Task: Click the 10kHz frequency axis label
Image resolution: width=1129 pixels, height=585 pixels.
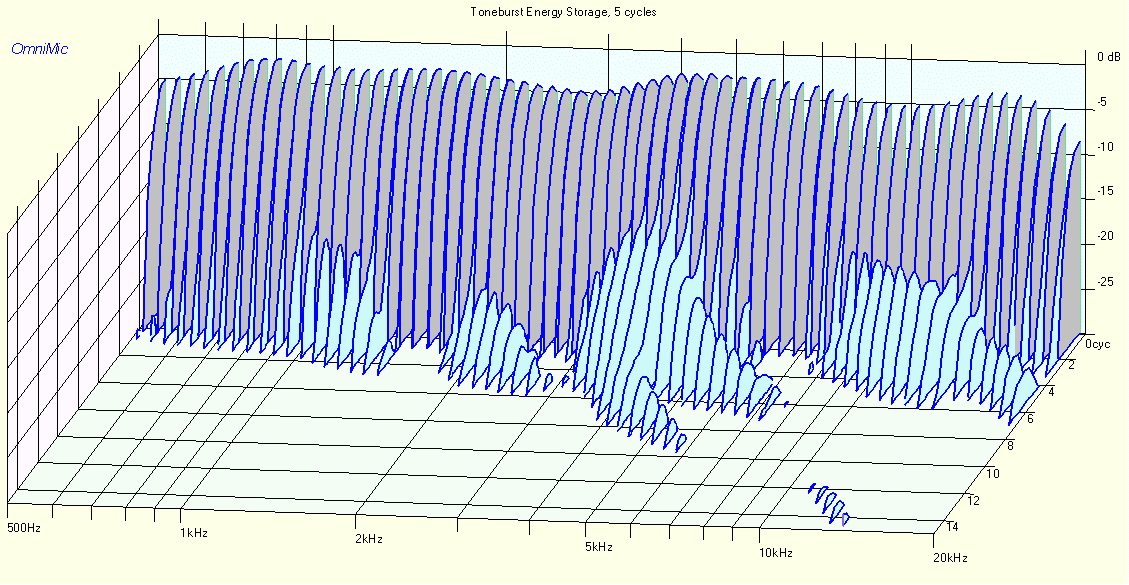Action: tap(775, 553)
